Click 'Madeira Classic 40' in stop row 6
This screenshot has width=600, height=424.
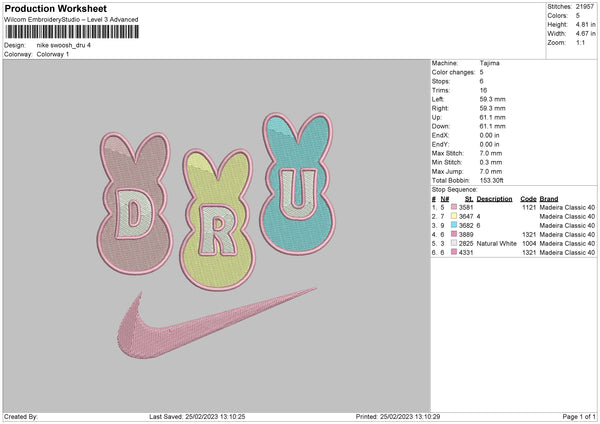point(567,253)
